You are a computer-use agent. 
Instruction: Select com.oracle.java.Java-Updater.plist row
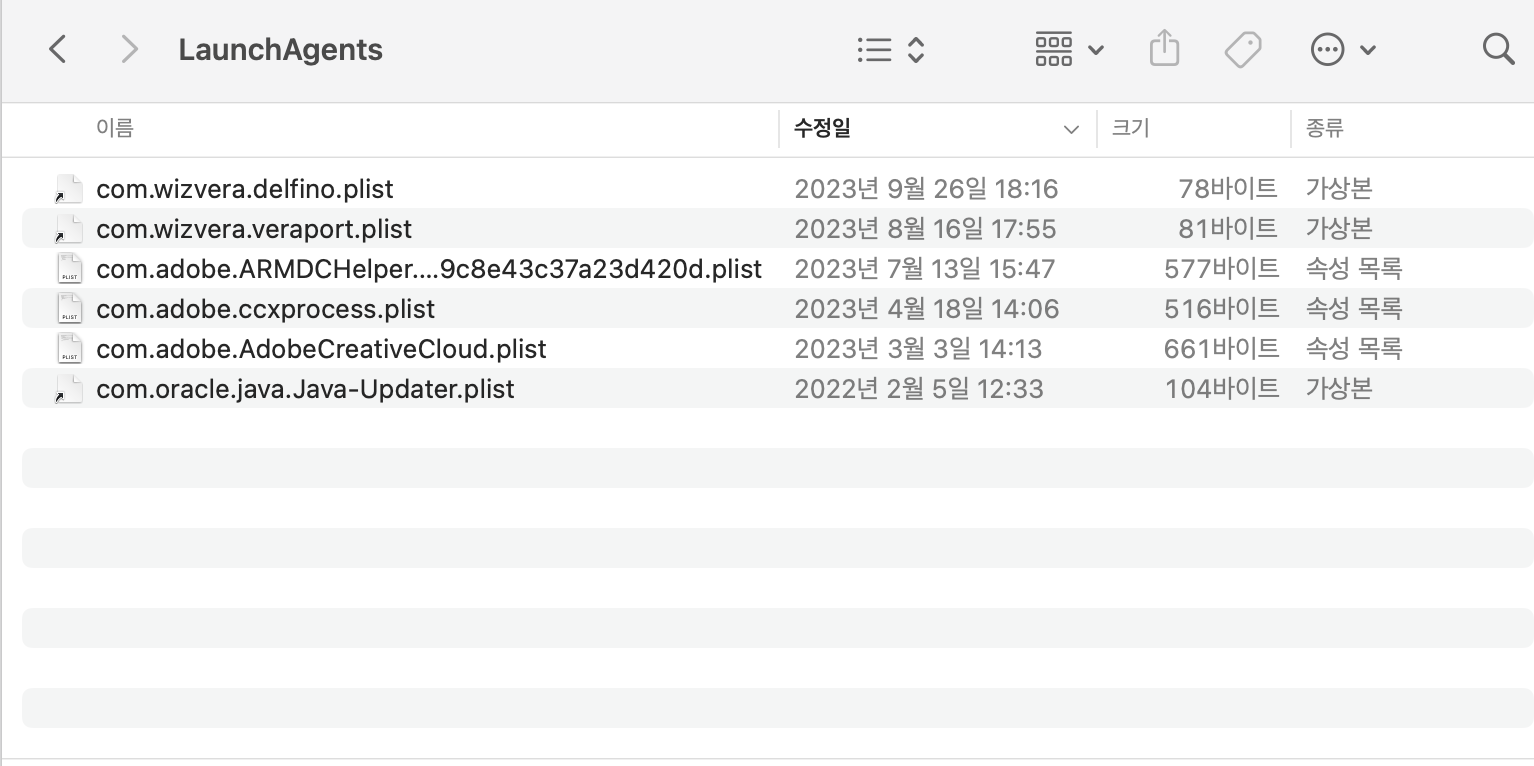click(305, 389)
